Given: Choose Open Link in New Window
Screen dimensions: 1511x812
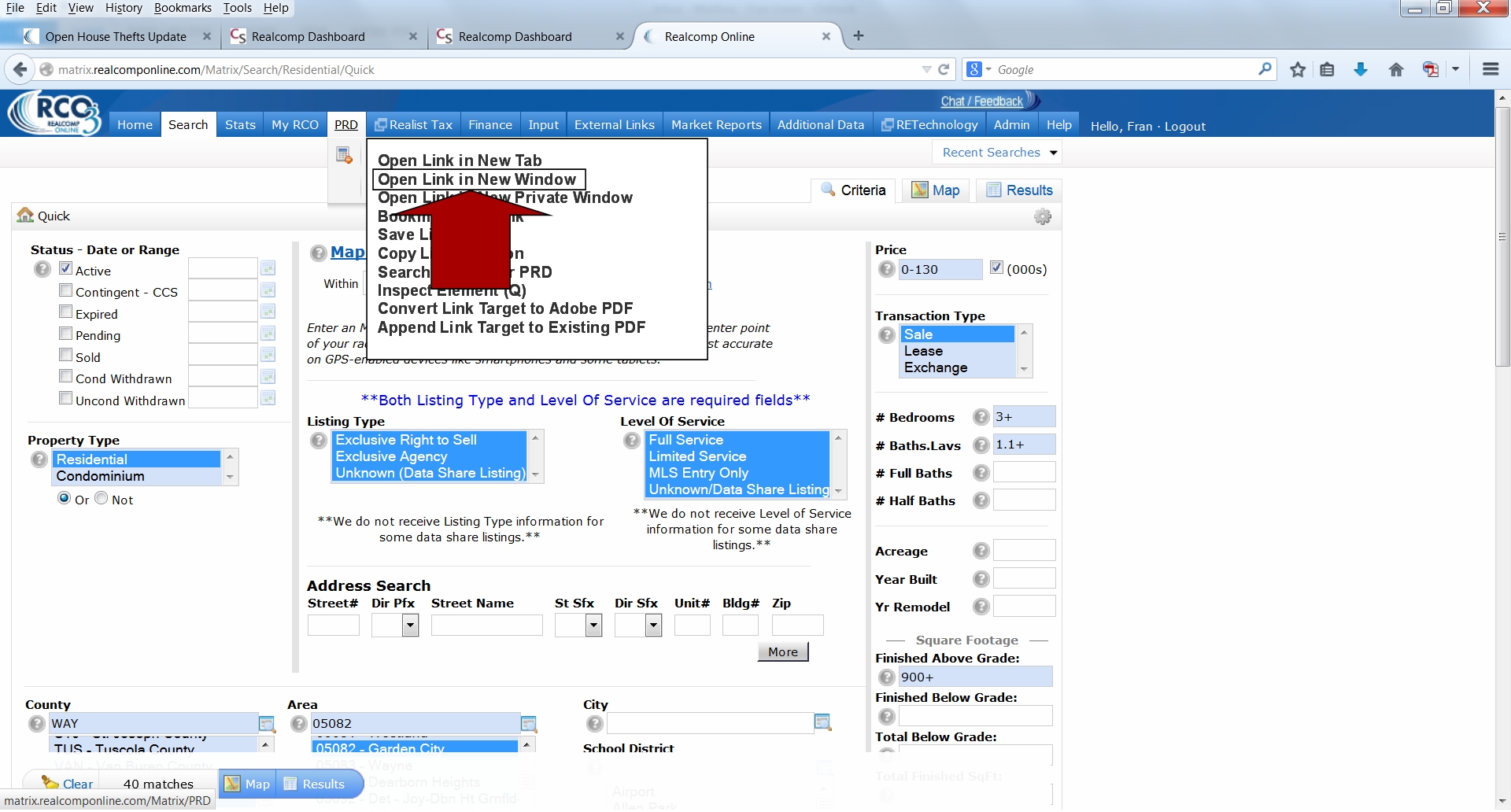Looking at the screenshot, I should pyautogui.click(x=477, y=179).
